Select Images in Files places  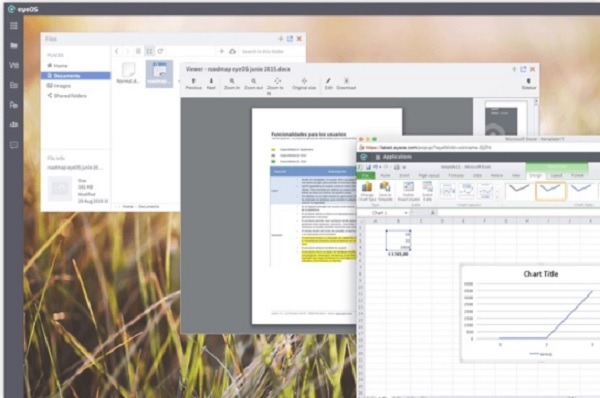click(76, 85)
